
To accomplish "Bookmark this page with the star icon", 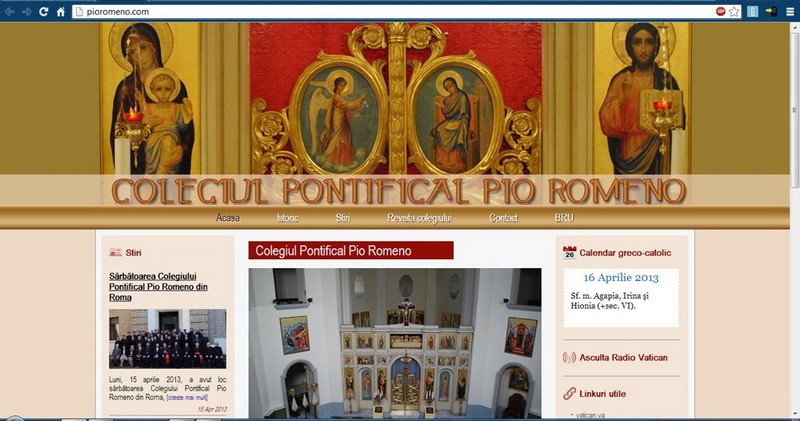I will (734, 11).
